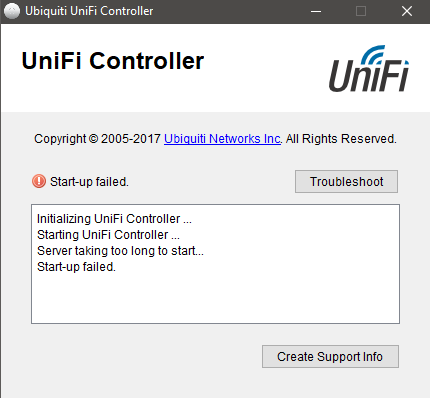This screenshot has height=398, width=430.
Task: Click the 'All Rights Reserved.' text
Action: click(341, 139)
